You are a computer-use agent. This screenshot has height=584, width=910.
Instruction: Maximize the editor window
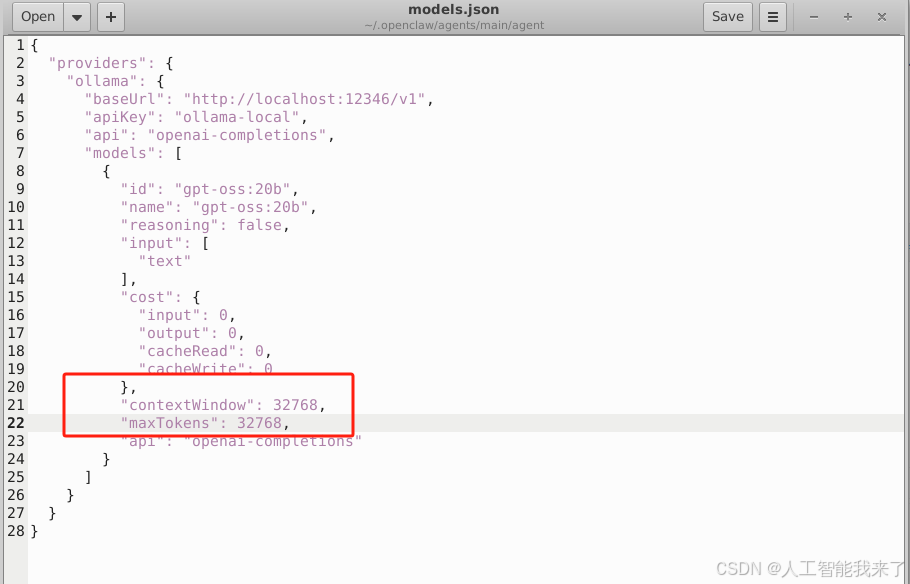[x=848, y=17]
